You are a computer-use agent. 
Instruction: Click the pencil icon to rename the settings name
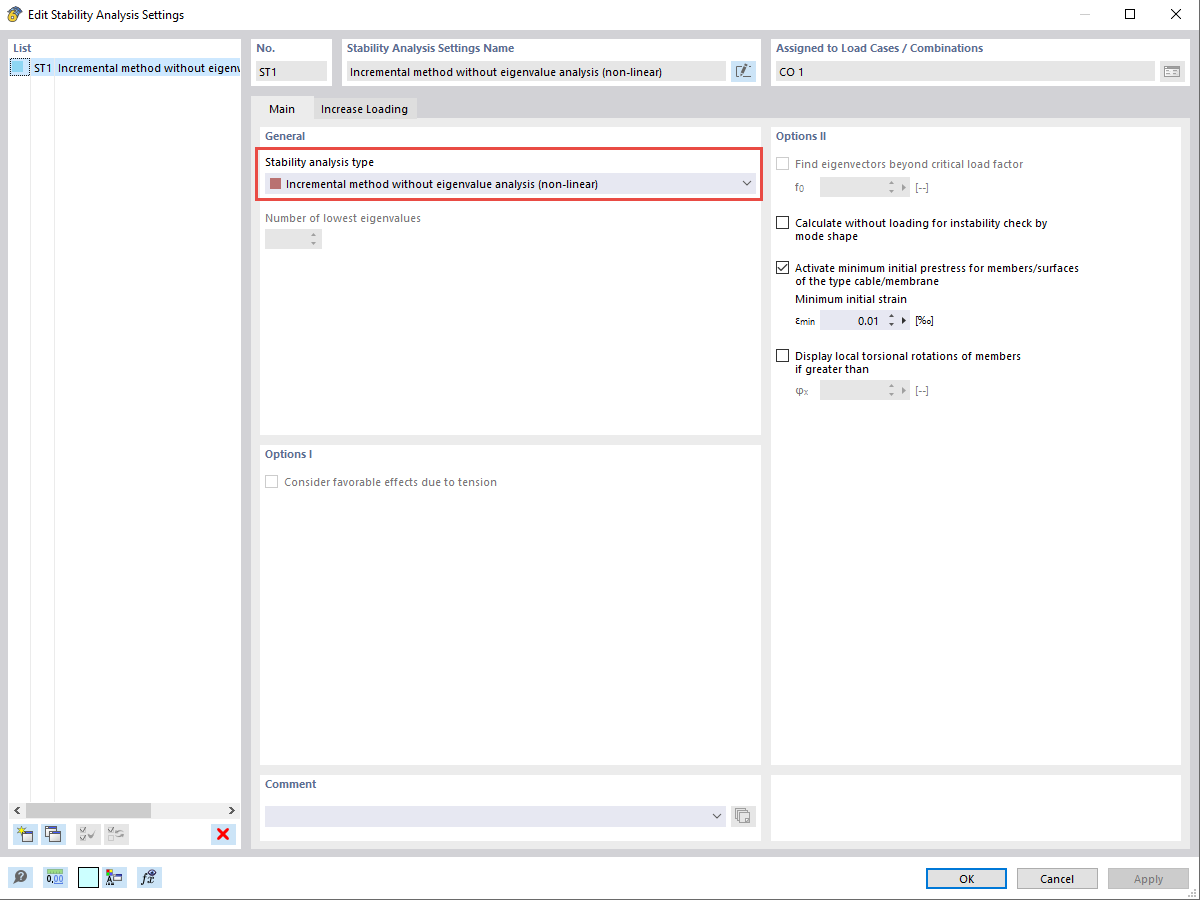tap(743, 71)
